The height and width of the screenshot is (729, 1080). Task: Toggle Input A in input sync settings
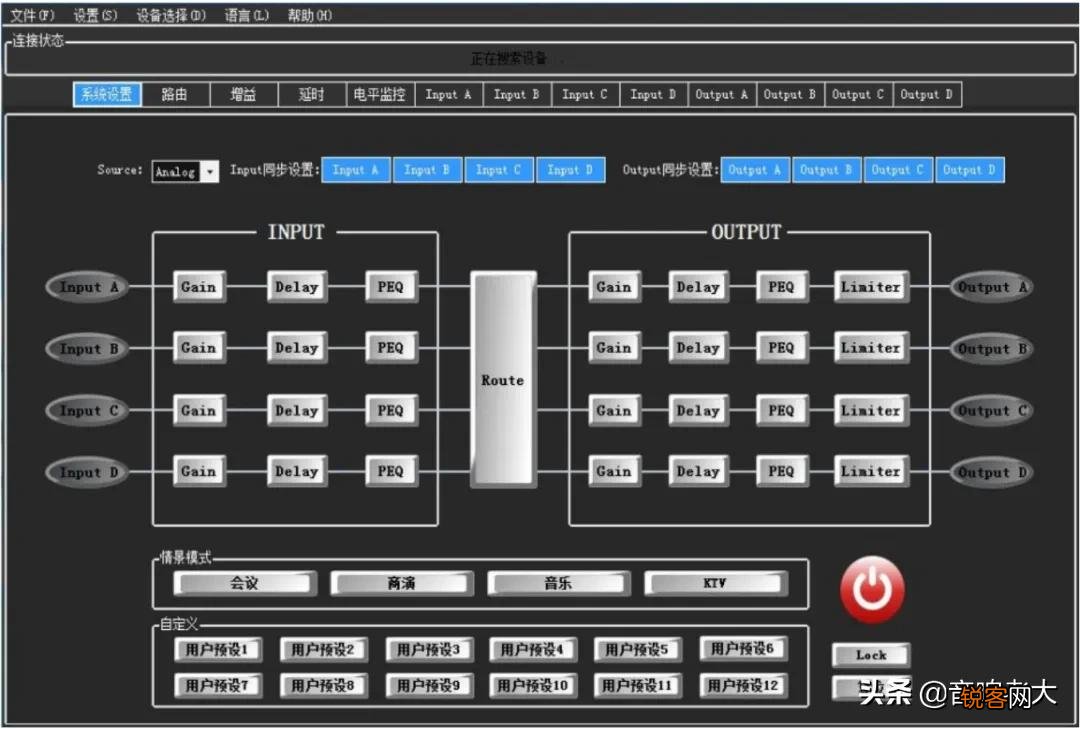(356, 170)
